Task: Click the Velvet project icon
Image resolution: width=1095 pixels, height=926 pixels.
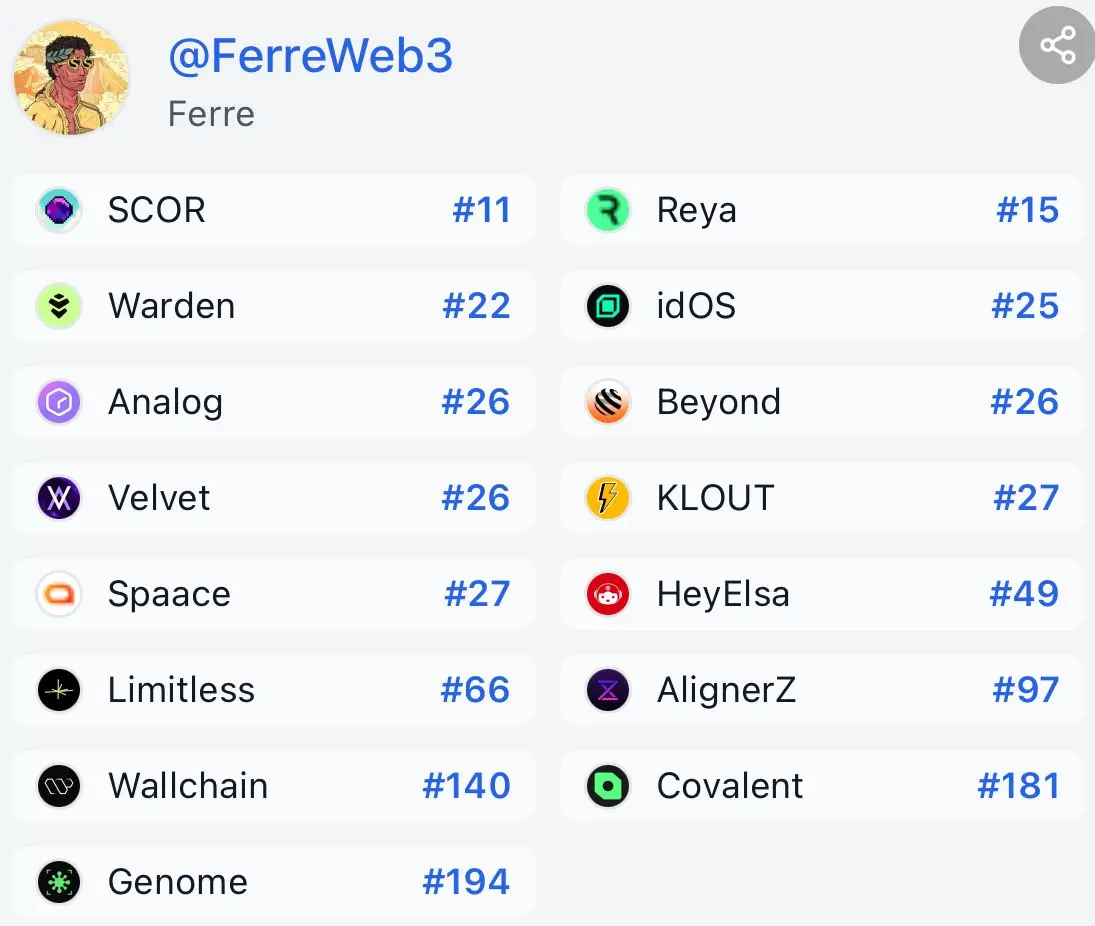Action: tap(59, 499)
